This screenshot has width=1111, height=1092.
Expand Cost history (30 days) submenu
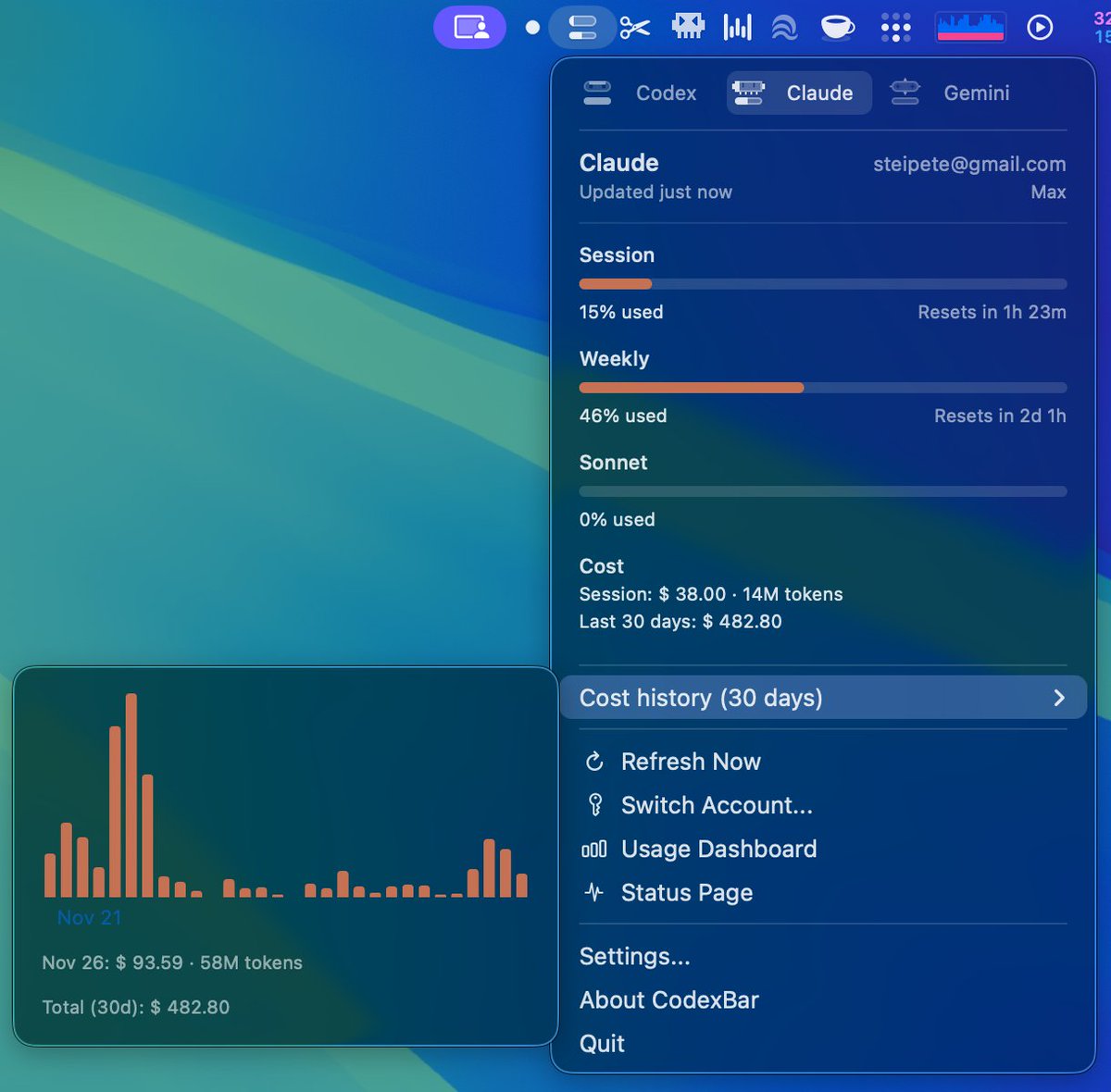coord(701,698)
